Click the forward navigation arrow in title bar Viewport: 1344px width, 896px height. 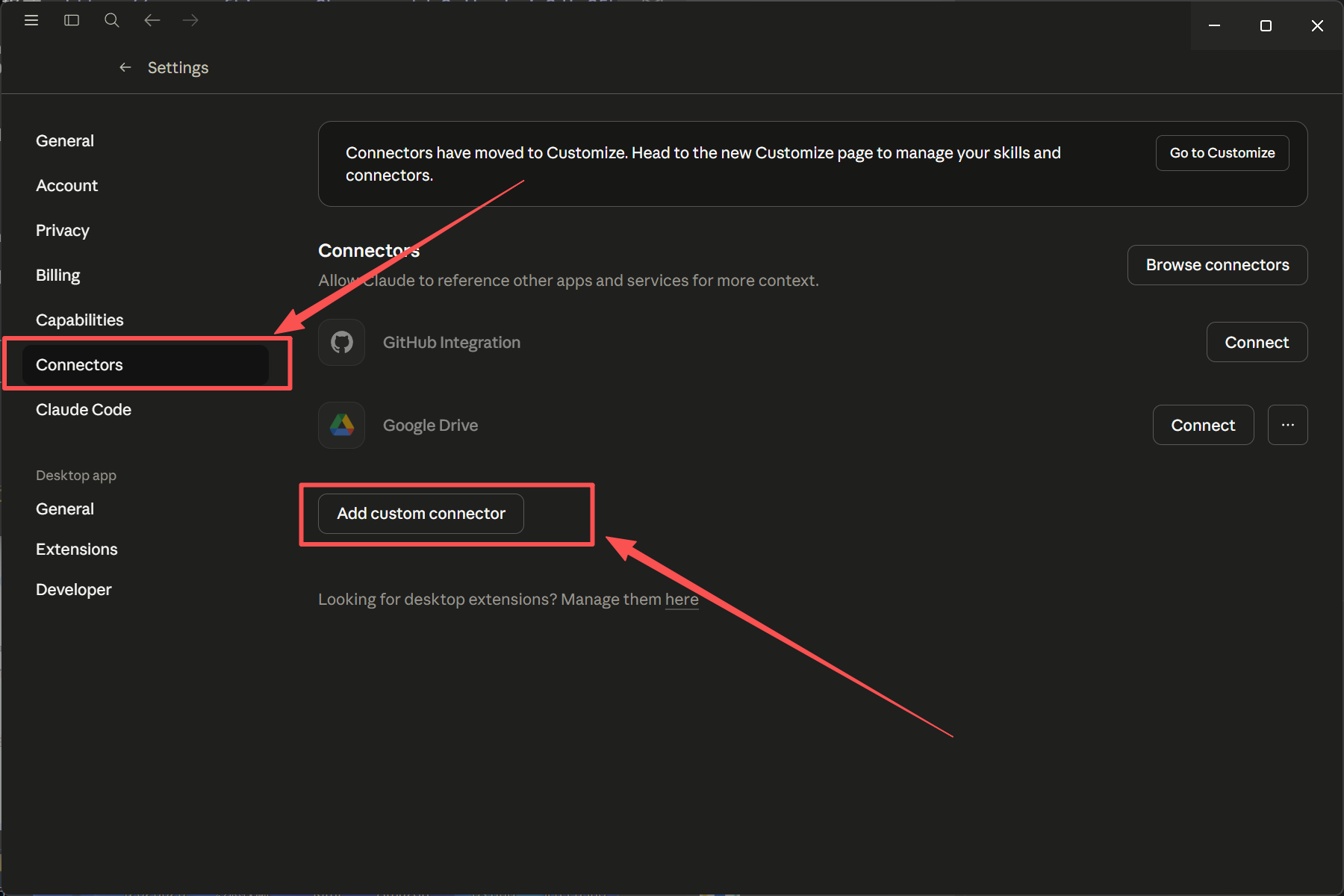tap(191, 20)
